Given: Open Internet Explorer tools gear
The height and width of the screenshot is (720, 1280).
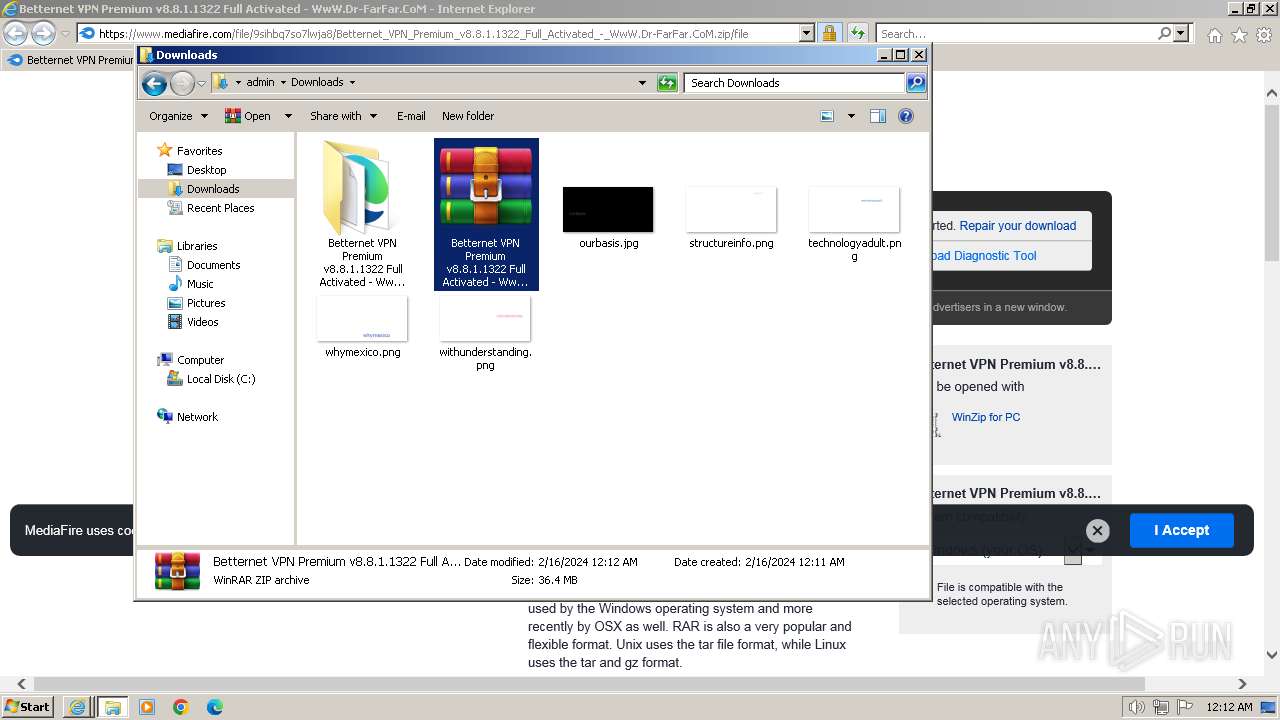Looking at the screenshot, I should (x=1264, y=35).
